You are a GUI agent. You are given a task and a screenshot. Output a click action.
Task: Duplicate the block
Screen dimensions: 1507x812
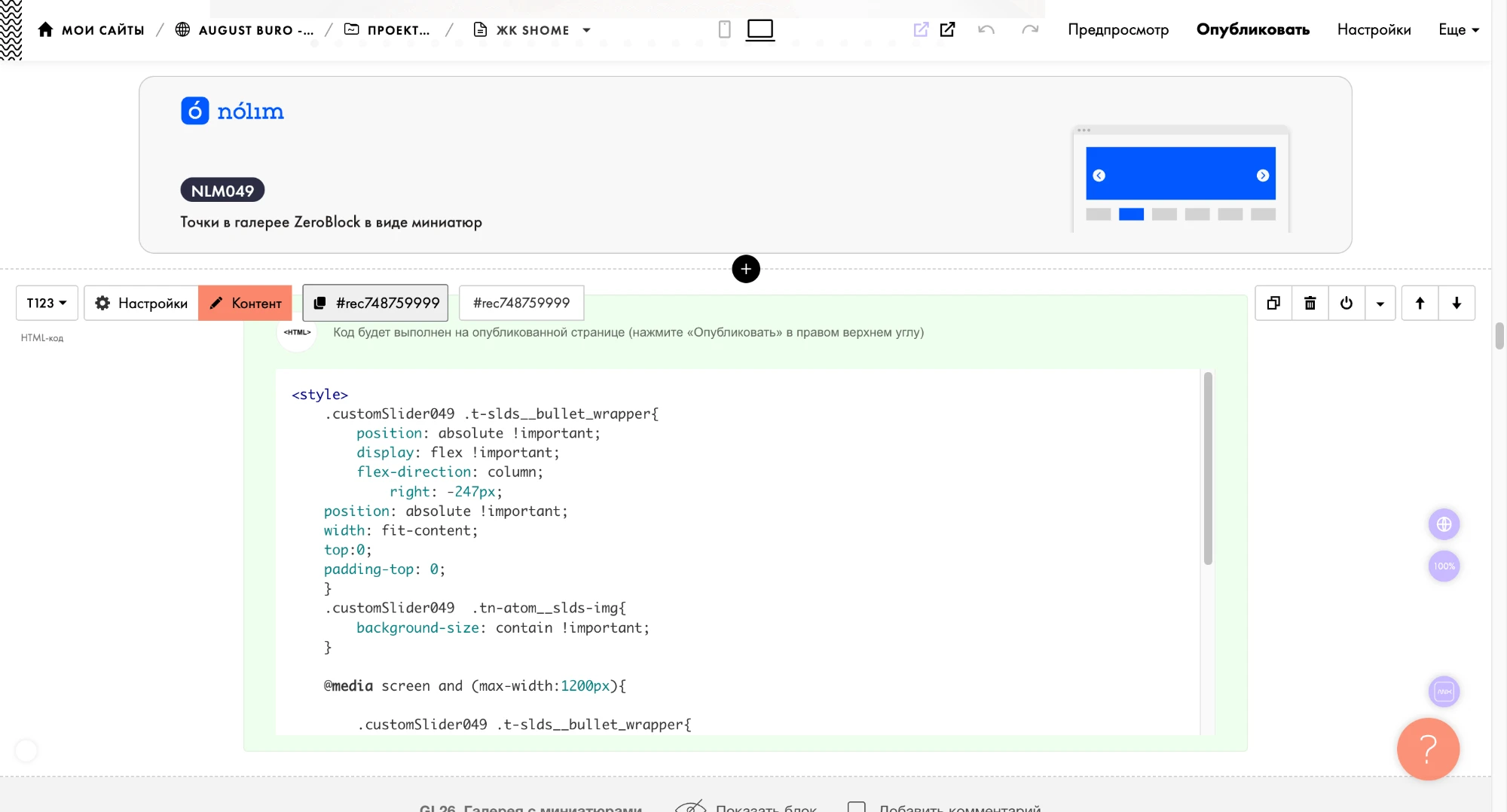pyautogui.click(x=1273, y=303)
